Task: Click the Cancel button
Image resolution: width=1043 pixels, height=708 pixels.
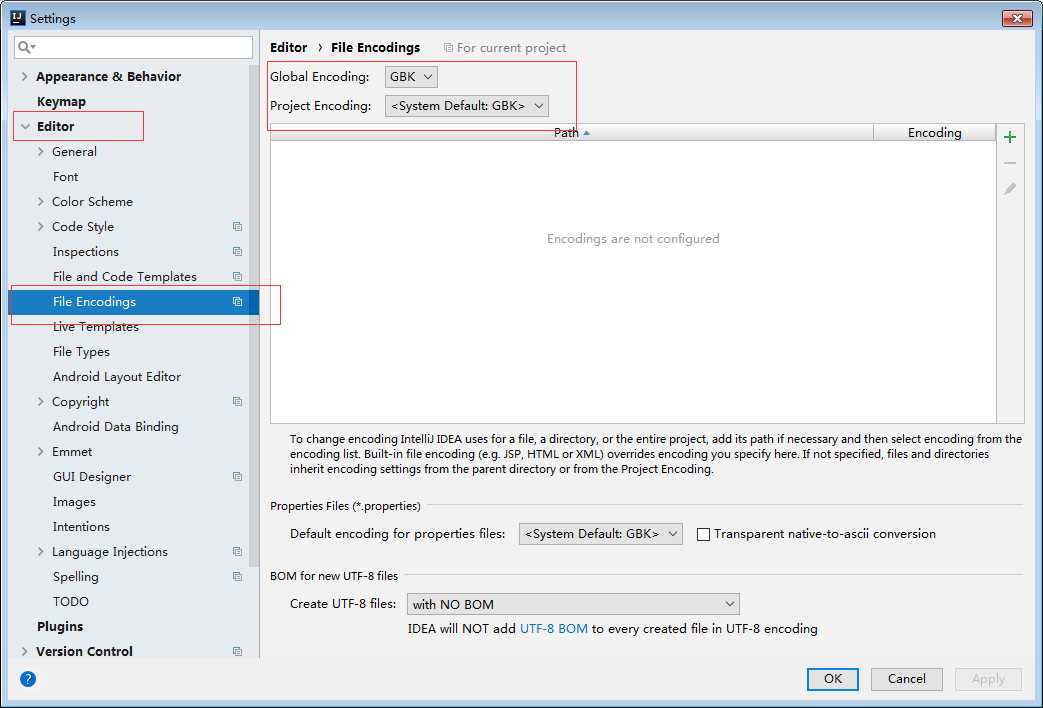Action: pyautogui.click(x=907, y=679)
